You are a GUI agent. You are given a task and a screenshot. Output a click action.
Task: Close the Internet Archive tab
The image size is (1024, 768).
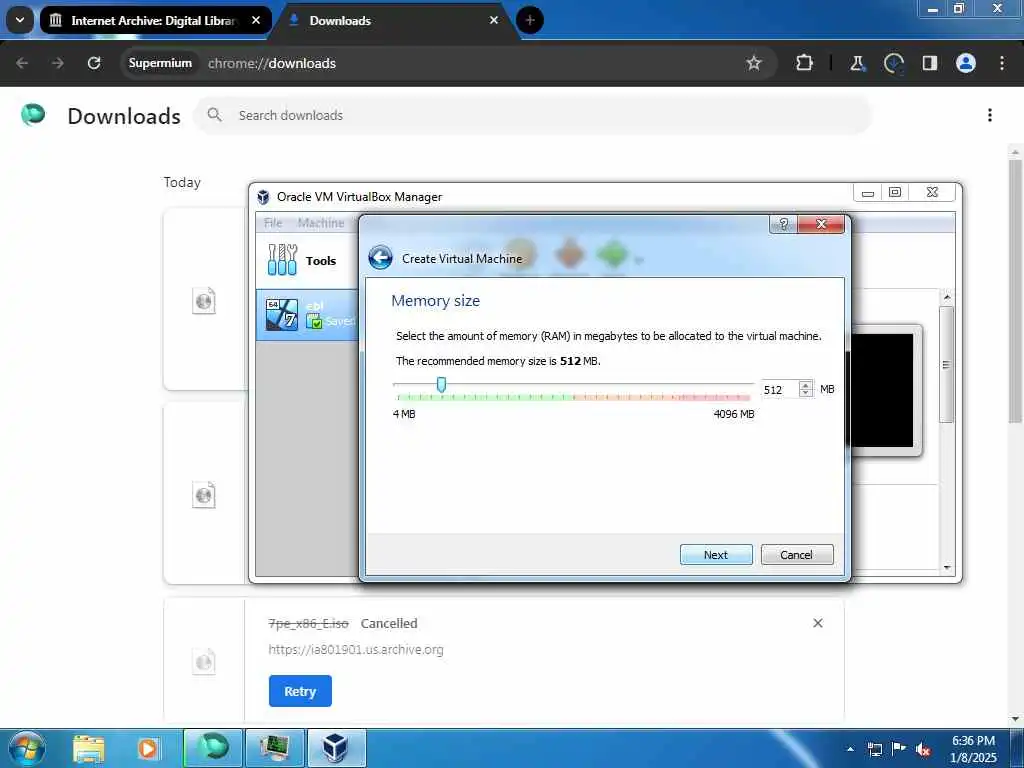(x=256, y=20)
